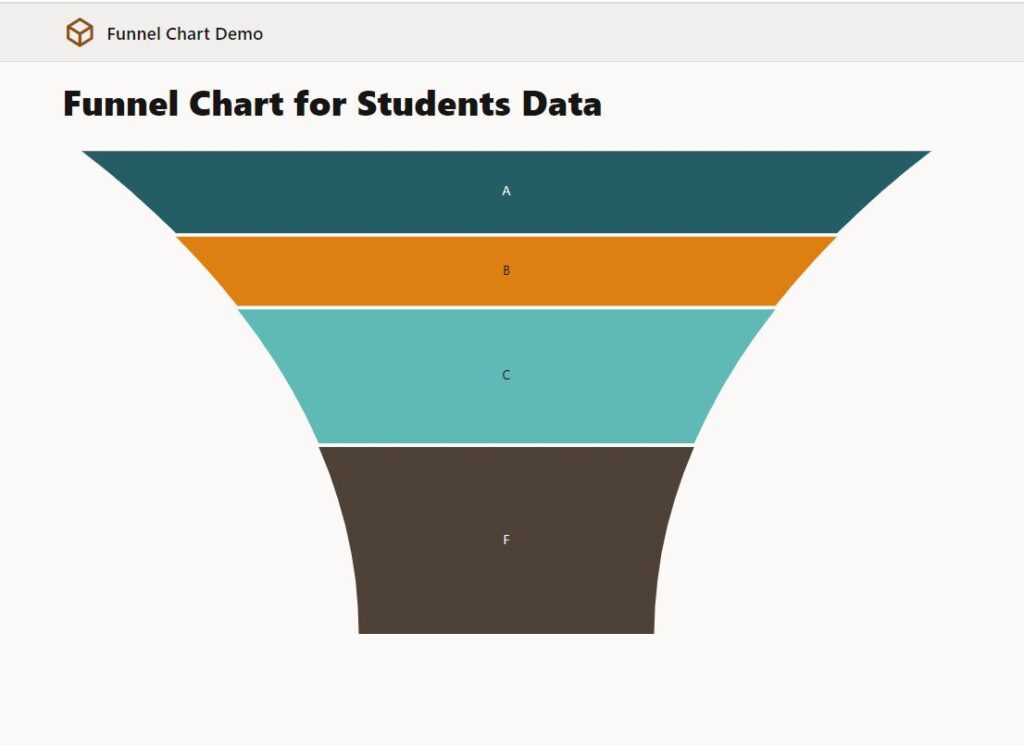Click the label B inside the funnel
This screenshot has width=1024, height=745.
pos(507,269)
